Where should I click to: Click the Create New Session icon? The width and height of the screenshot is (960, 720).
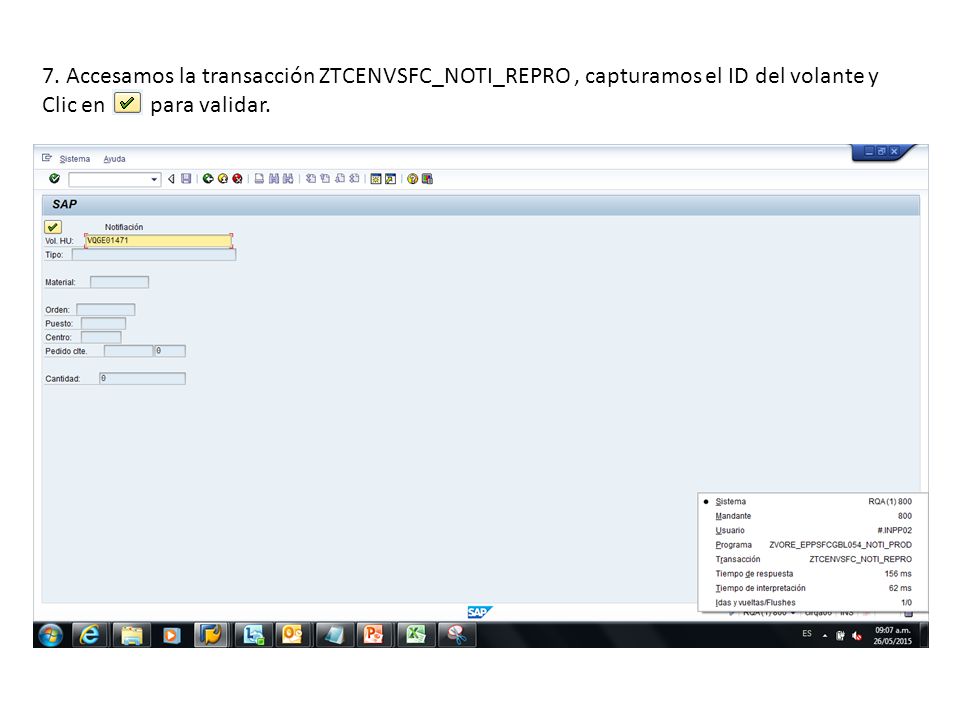[x=376, y=179]
